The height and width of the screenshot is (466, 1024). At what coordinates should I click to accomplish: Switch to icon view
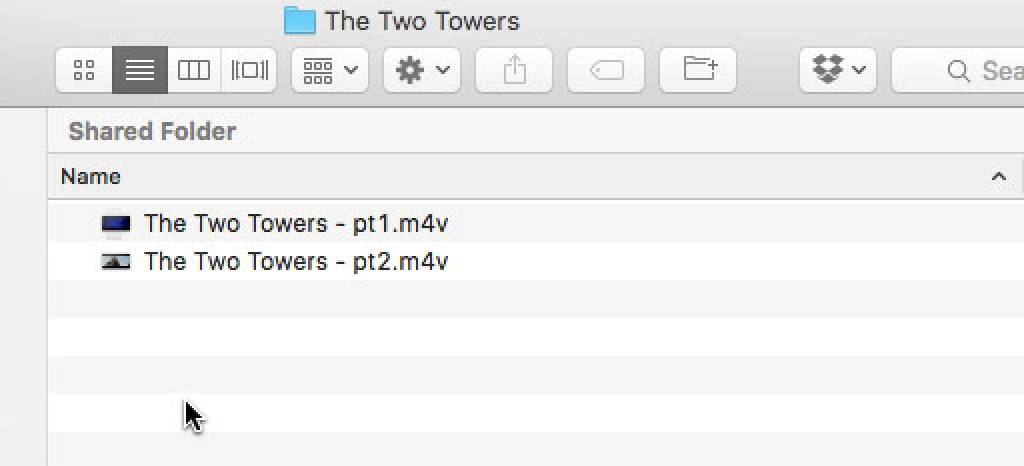click(x=85, y=70)
